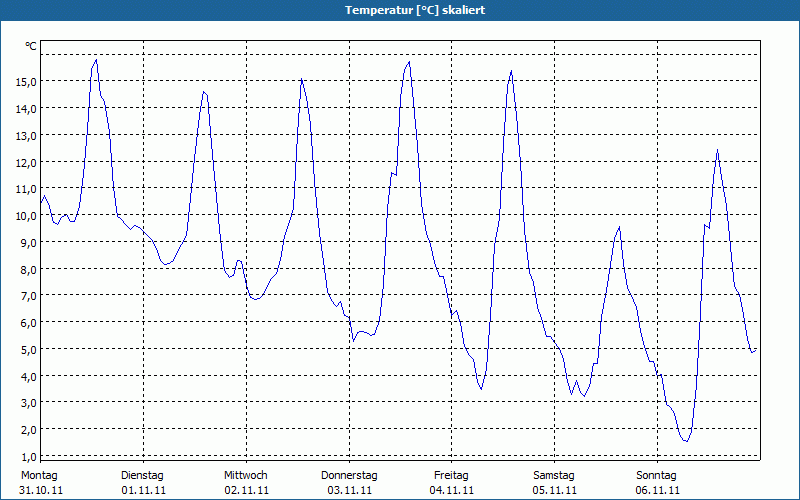The image size is (800, 500).
Task: Click the 14,0 axis value
Action: point(26,109)
